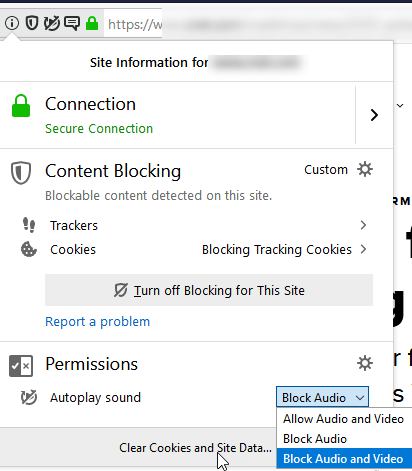Screen dimensions: 412x471
Task: Click the Cookies icon in Content Blocking
Action: tap(29, 249)
